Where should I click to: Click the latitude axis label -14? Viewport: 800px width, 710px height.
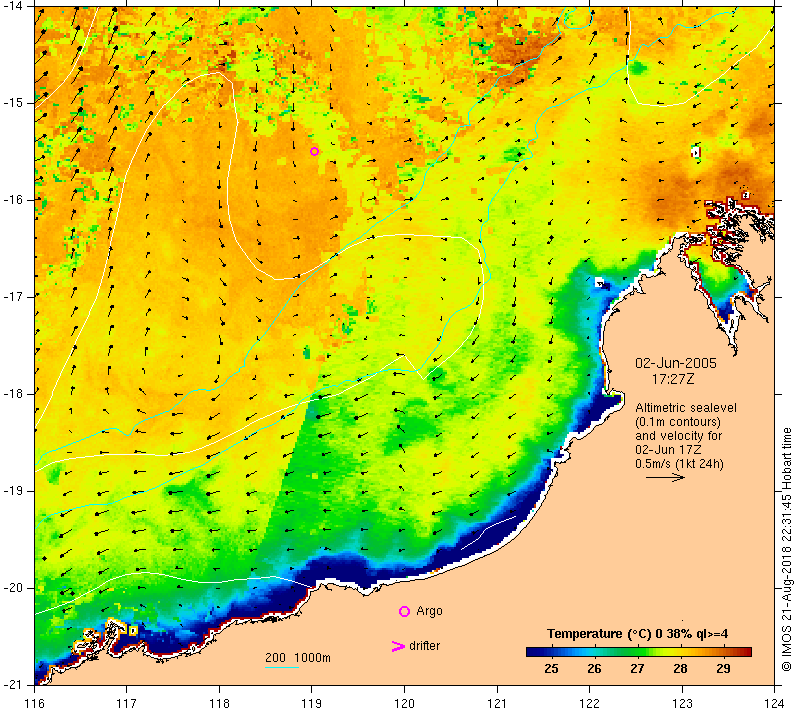coord(13,6)
